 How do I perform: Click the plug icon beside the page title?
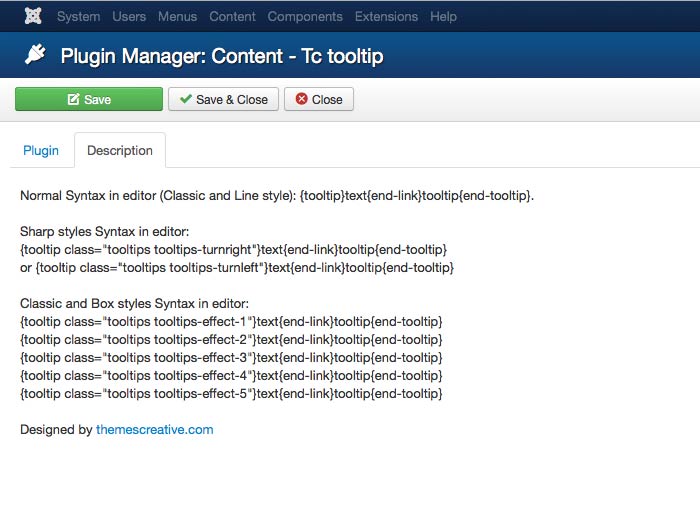[x=35, y=56]
